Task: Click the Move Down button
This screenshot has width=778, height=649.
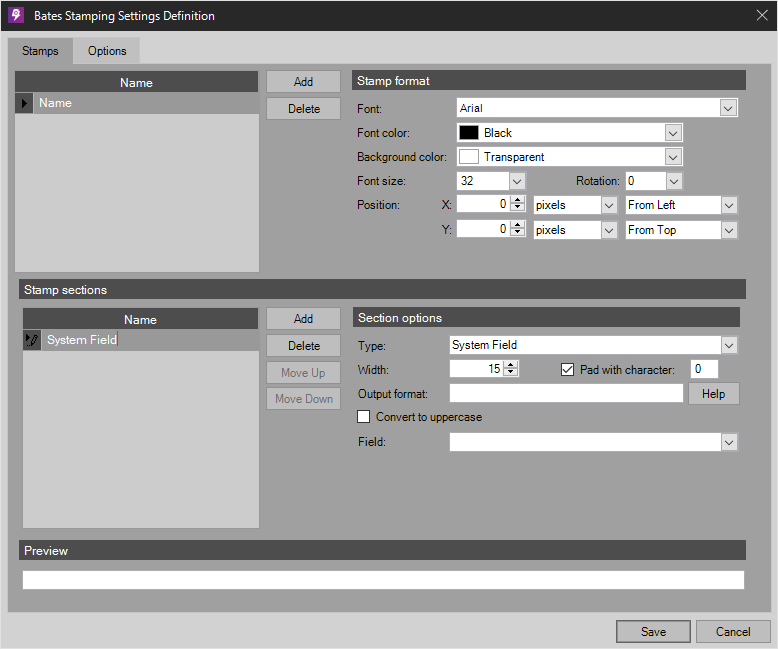Action: tap(303, 399)
